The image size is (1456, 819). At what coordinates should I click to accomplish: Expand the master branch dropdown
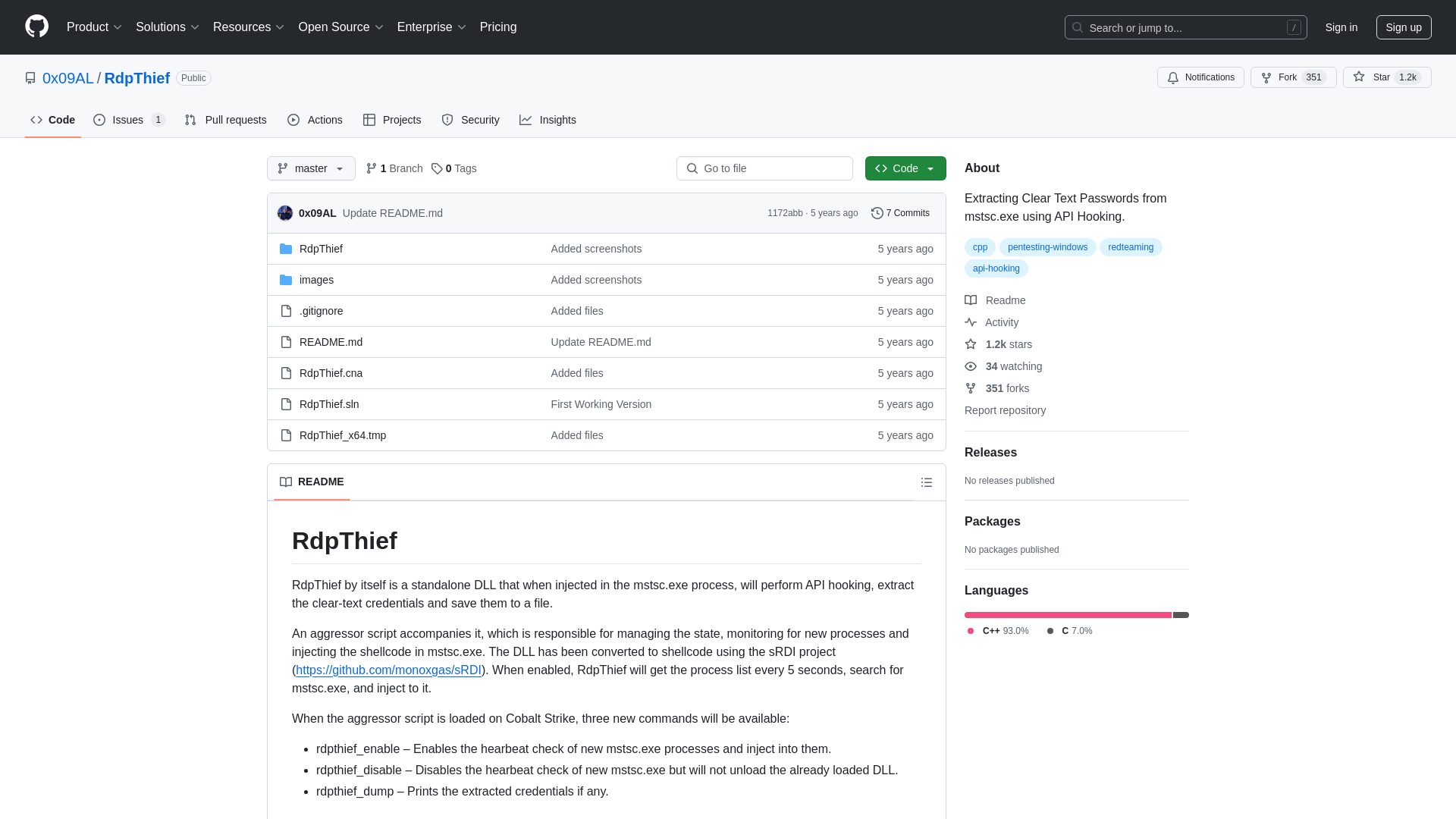point(311,168)
